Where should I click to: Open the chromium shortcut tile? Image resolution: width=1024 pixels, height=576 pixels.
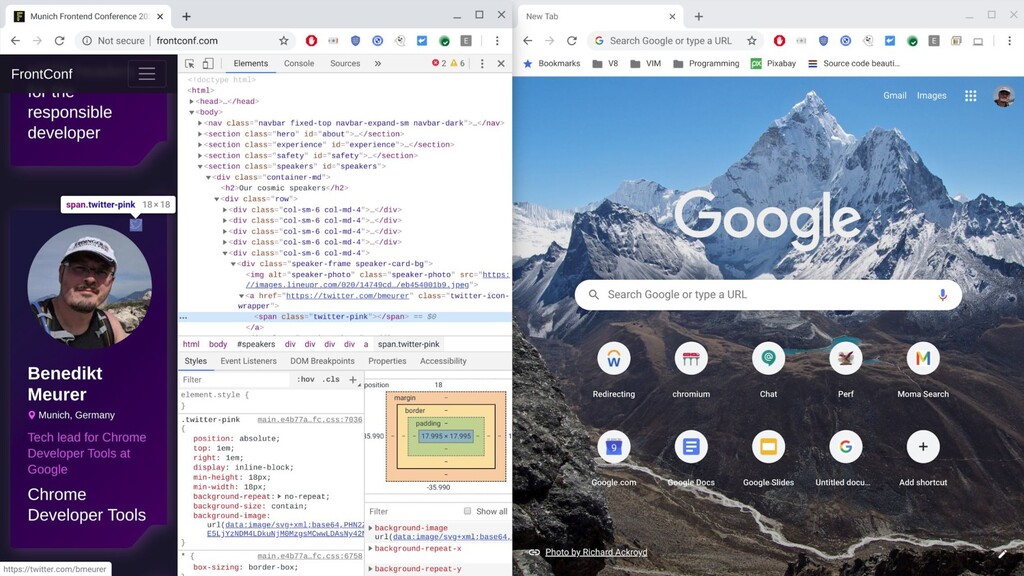point(691,368)
